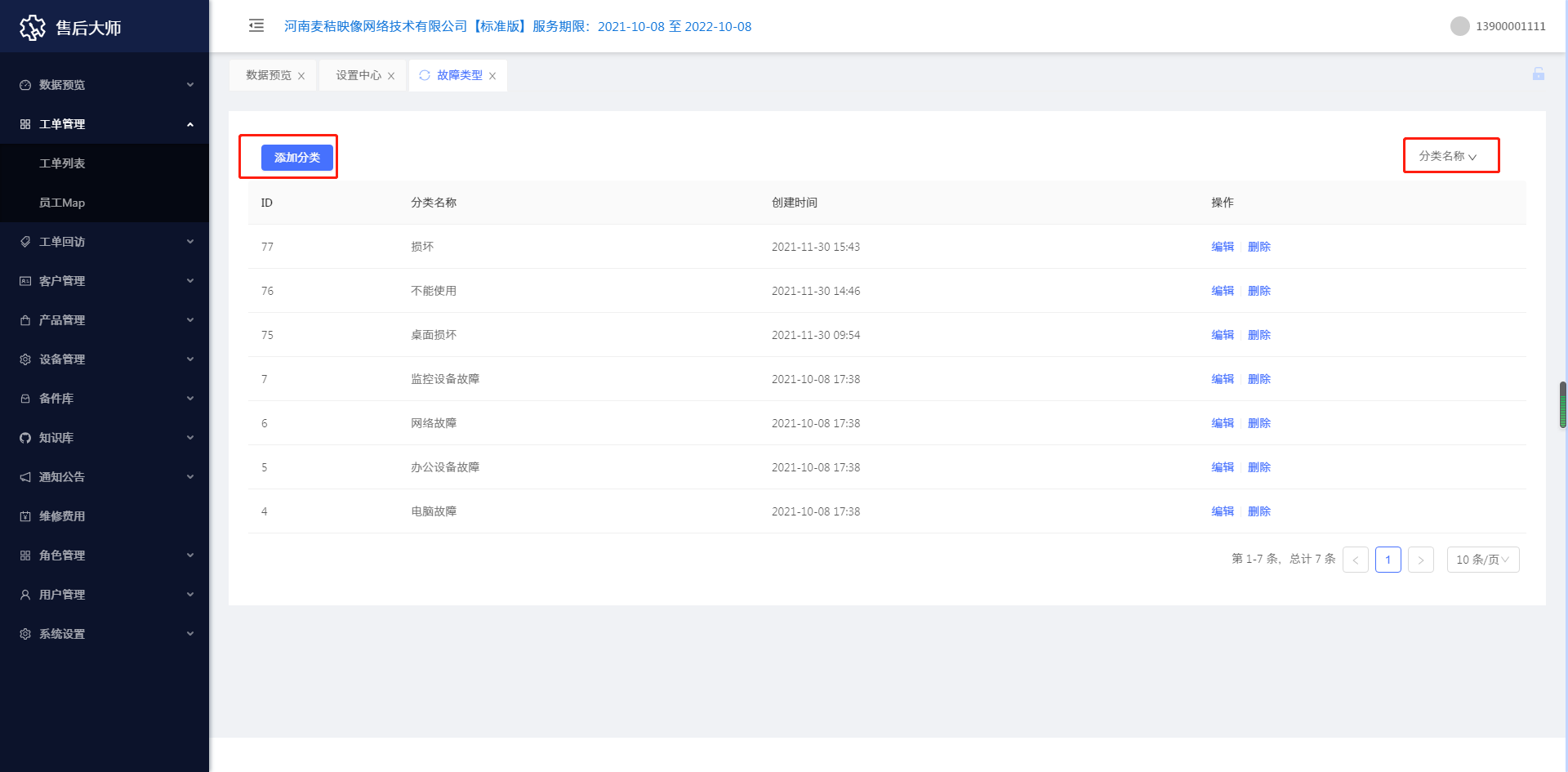Go to the next page arrow

1420,560
